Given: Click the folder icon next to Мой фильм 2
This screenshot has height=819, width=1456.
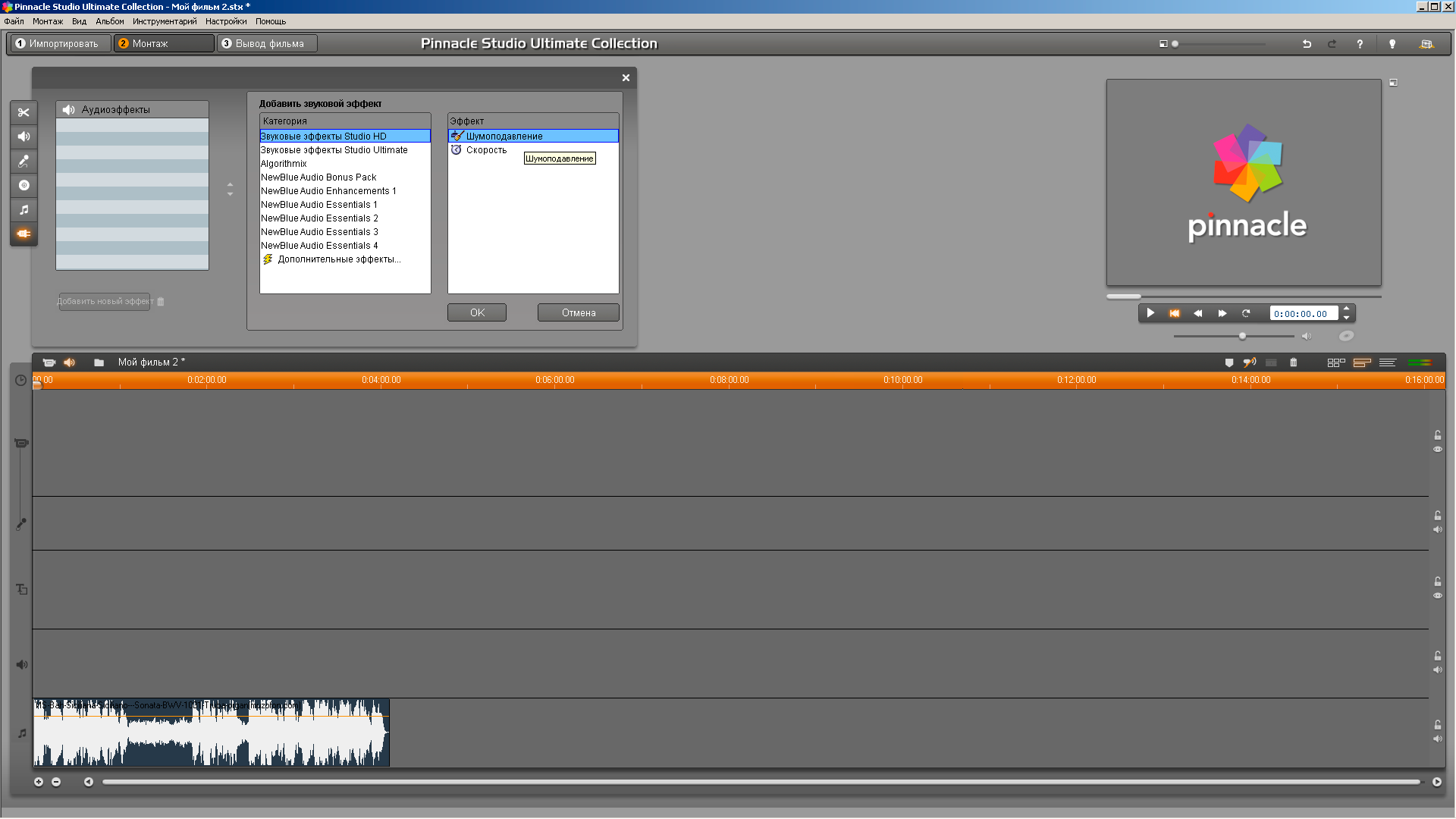Looking at the screenshot, I should point(99,362).
